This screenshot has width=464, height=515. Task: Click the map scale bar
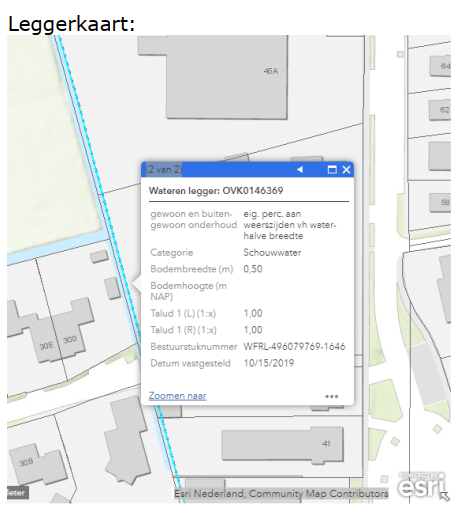click(x=18, y=493)
